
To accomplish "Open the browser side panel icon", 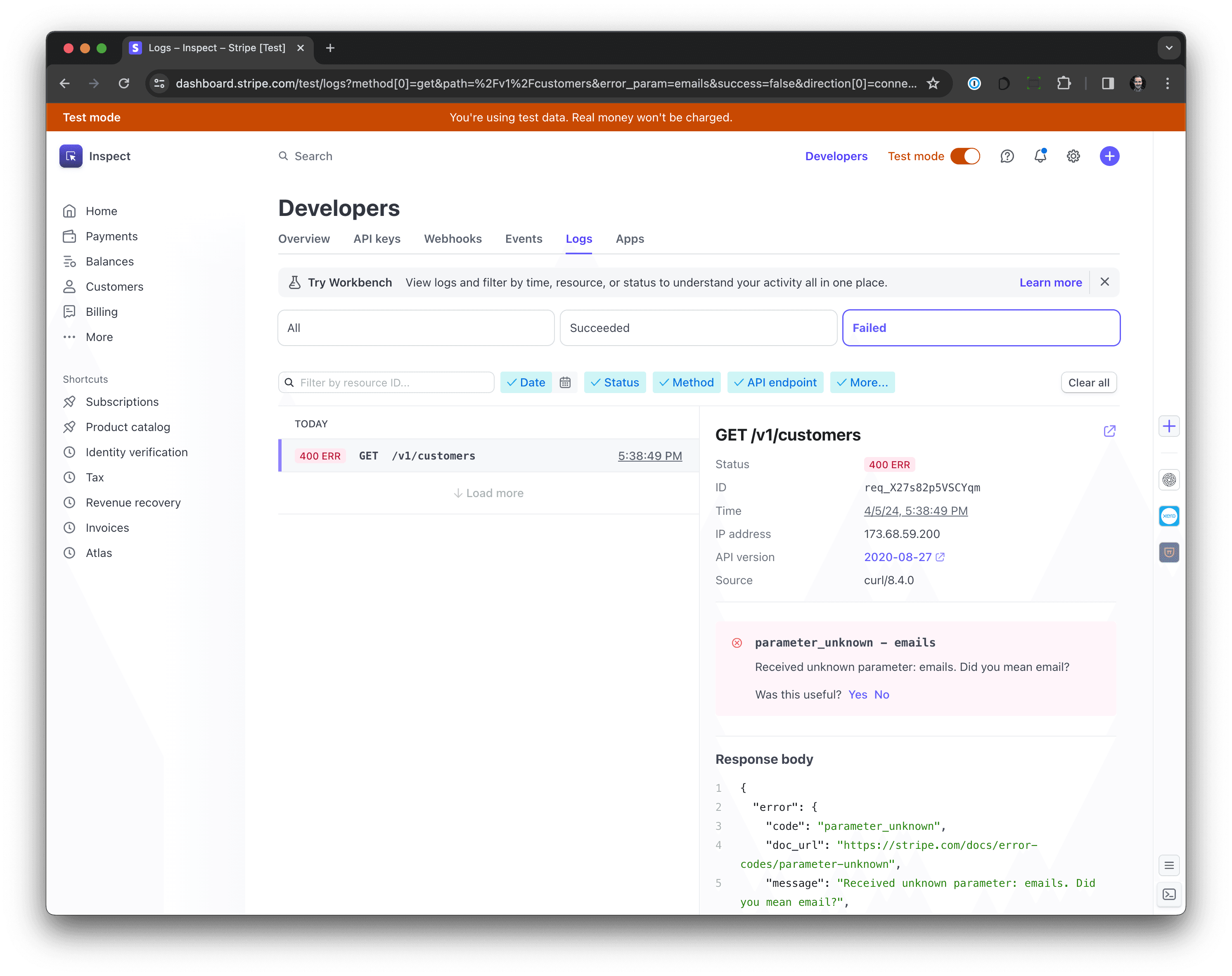I will 1107,83.
